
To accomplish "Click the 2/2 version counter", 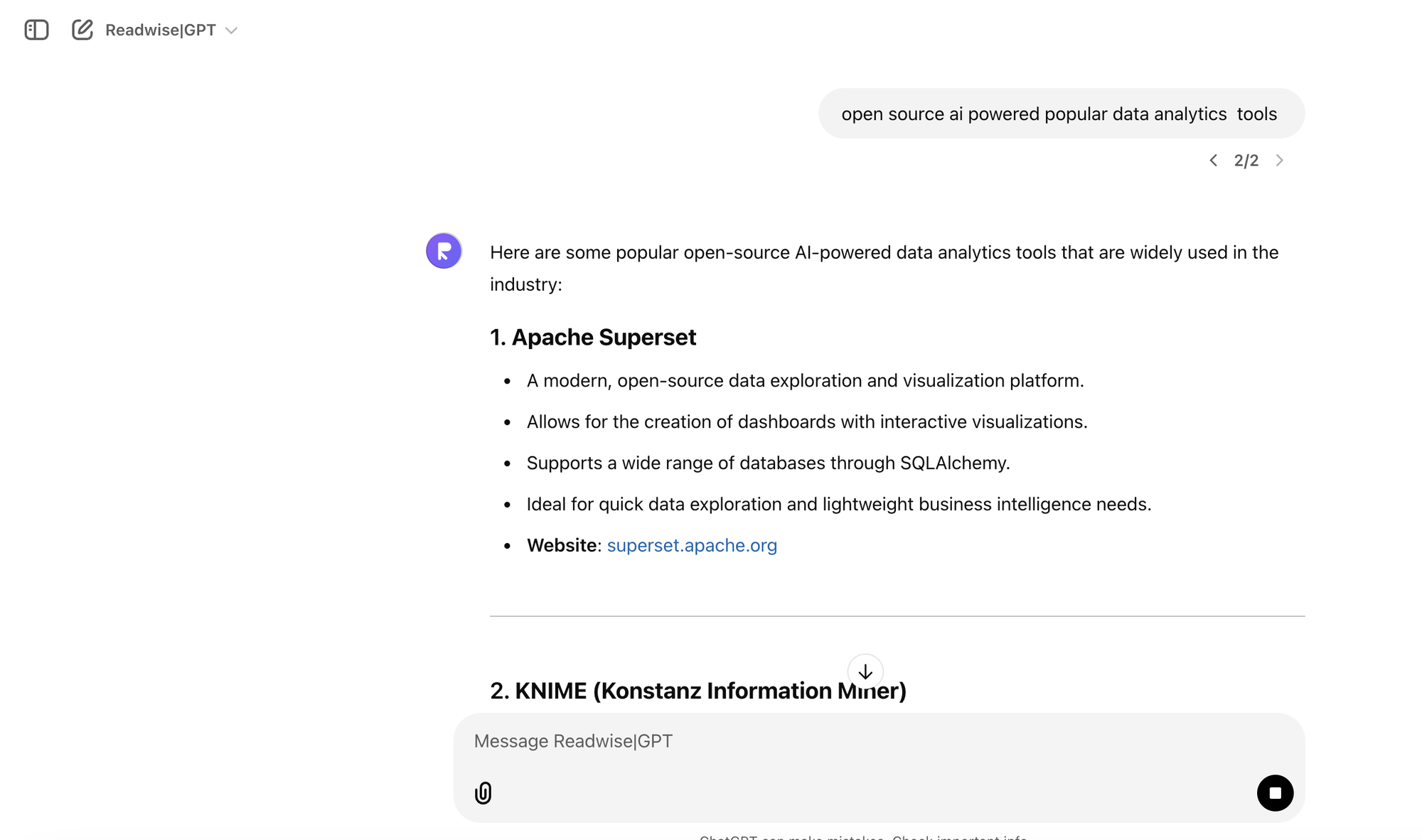I will (x=1246, y=161).
